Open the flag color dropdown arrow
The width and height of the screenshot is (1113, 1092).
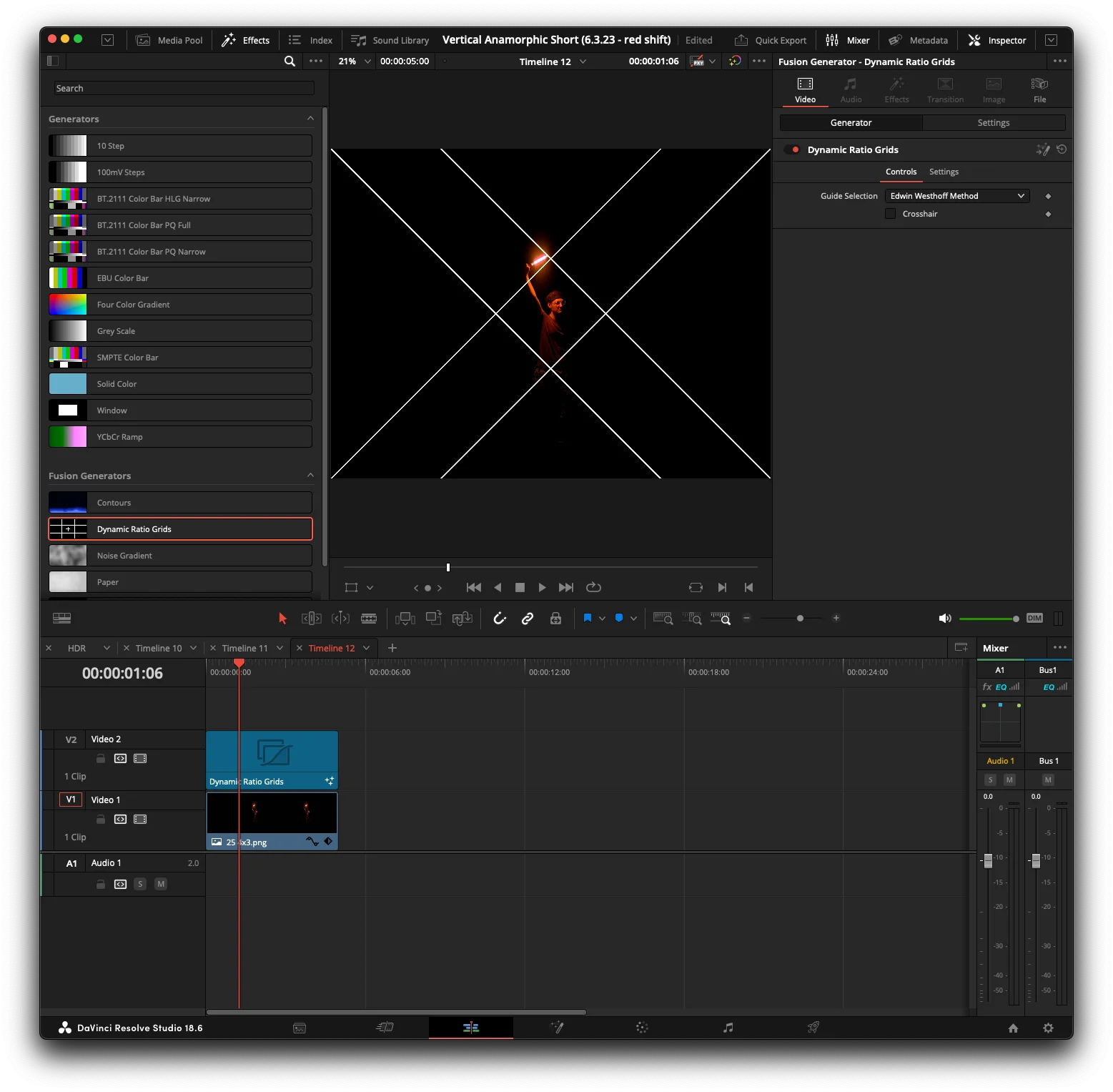tap(602, 619)
